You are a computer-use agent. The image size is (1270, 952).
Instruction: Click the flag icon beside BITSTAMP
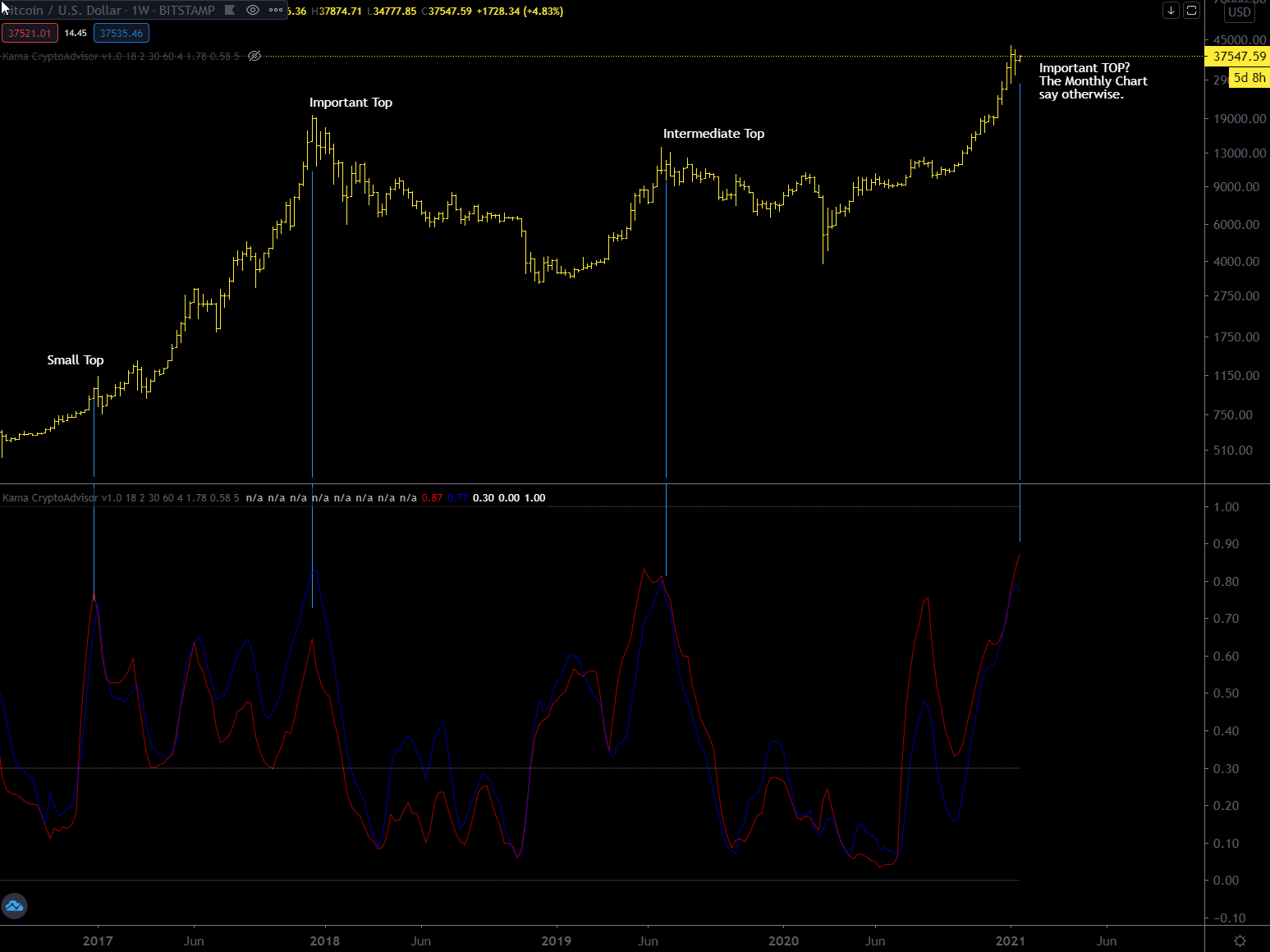click(231, 11)
